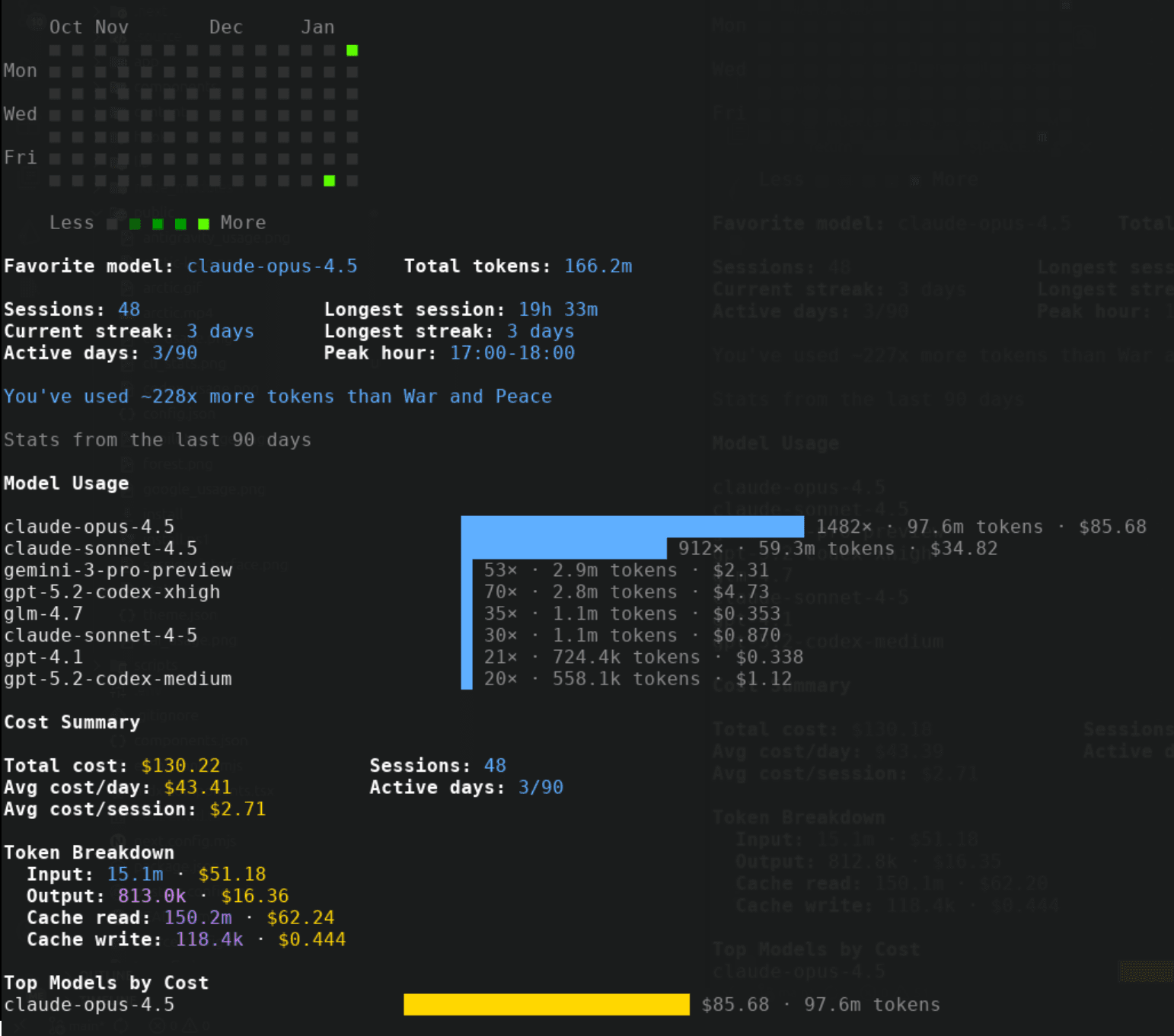Open the Top Models by Cost section
This screenshot has height=1036, width=1174.
106,983
